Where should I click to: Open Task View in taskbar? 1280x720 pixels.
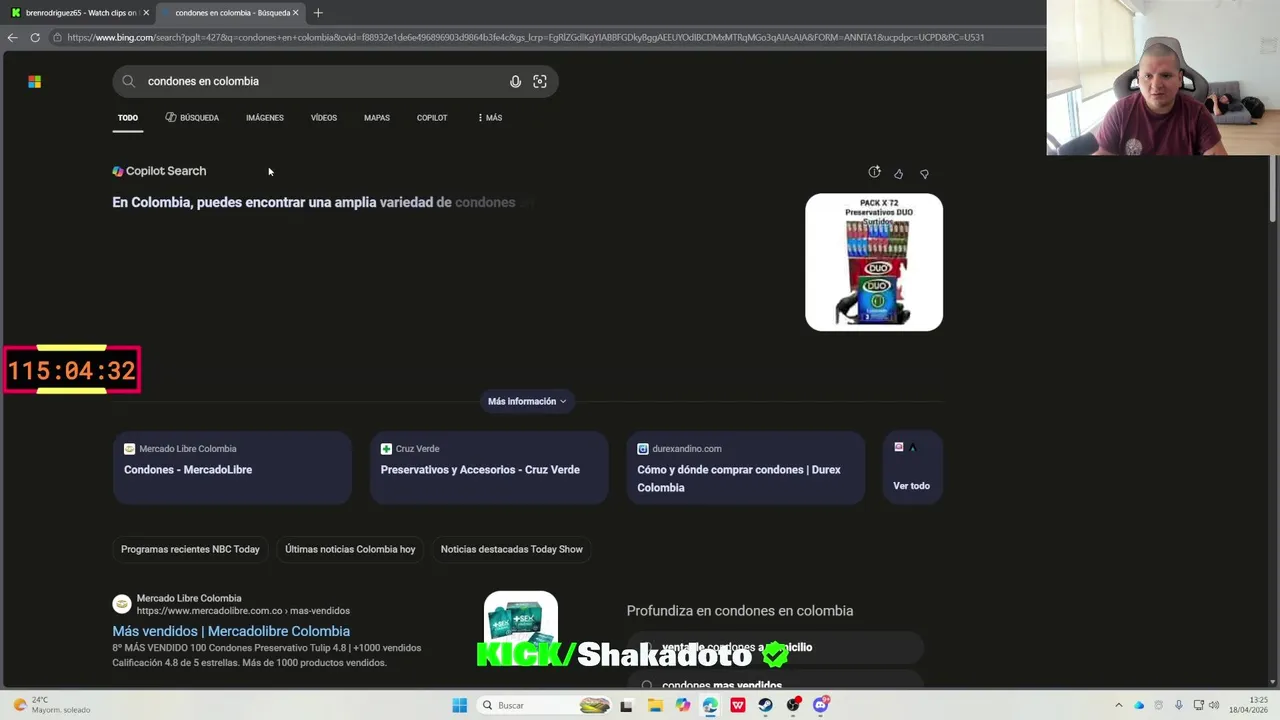click(626, 705)
